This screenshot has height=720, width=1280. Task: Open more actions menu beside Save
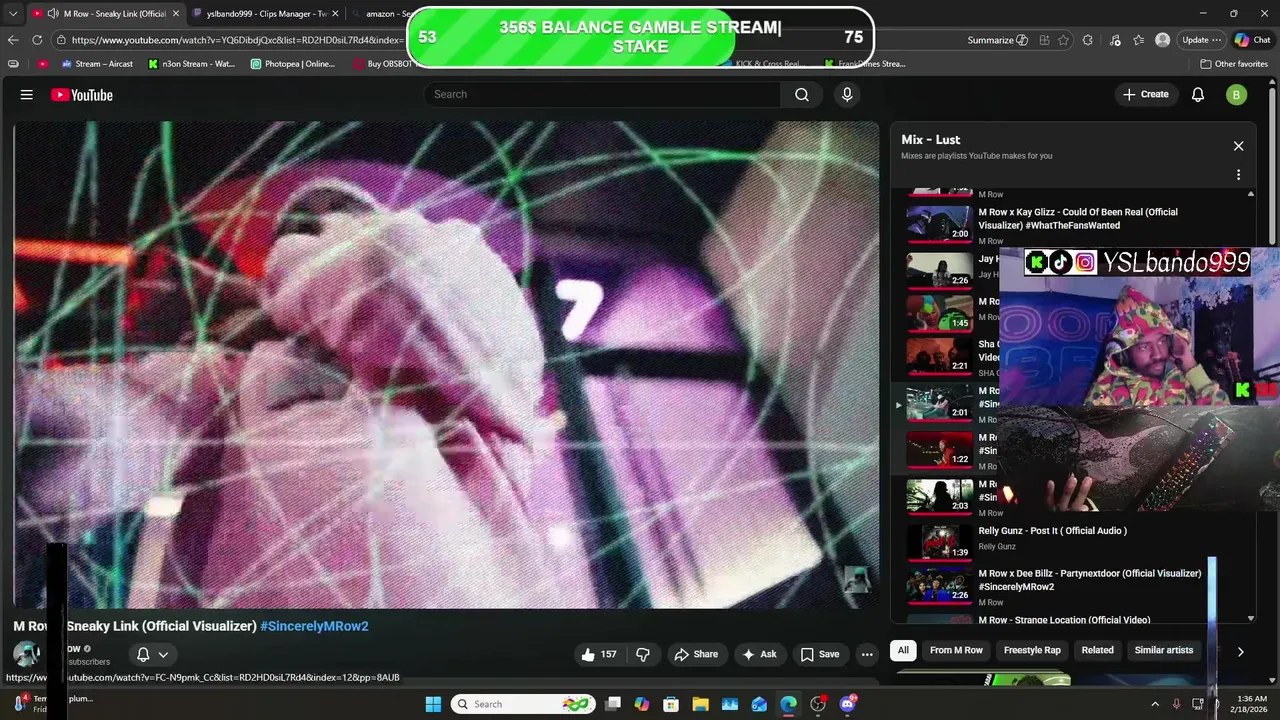pos(867,654)
